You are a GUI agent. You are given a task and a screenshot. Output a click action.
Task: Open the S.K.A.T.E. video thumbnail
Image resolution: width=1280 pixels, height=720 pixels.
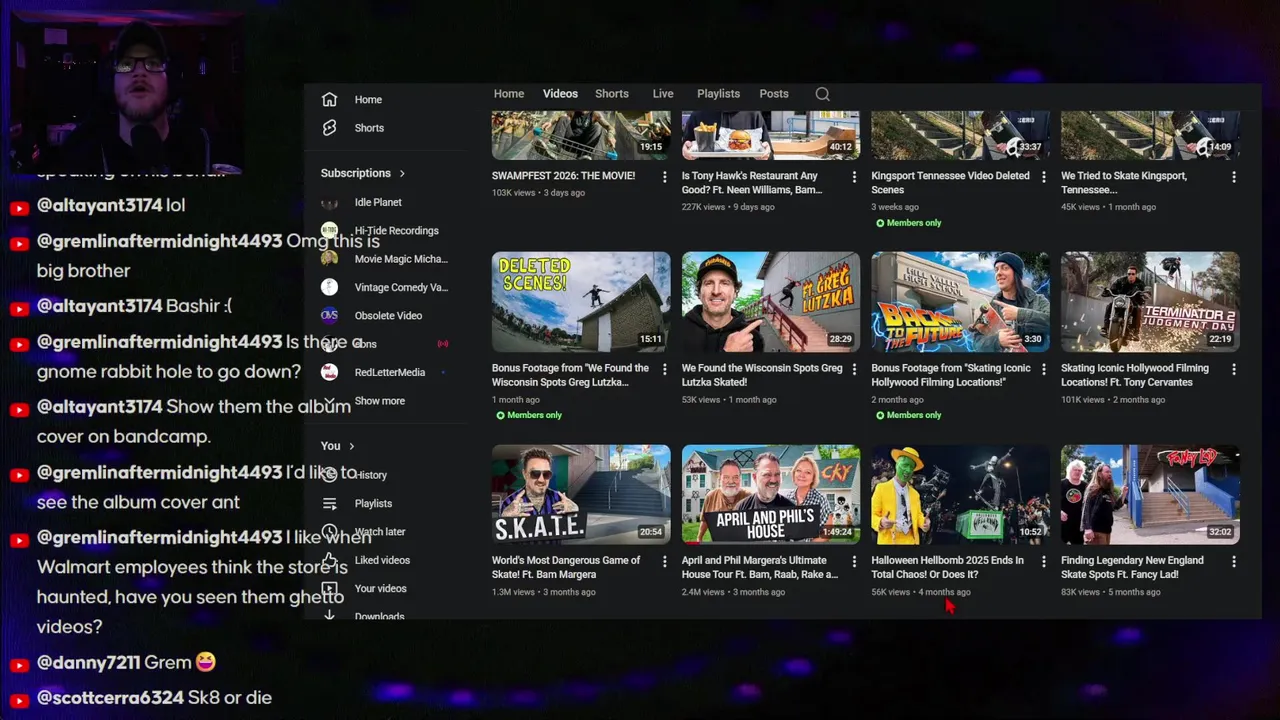[581, 495]
